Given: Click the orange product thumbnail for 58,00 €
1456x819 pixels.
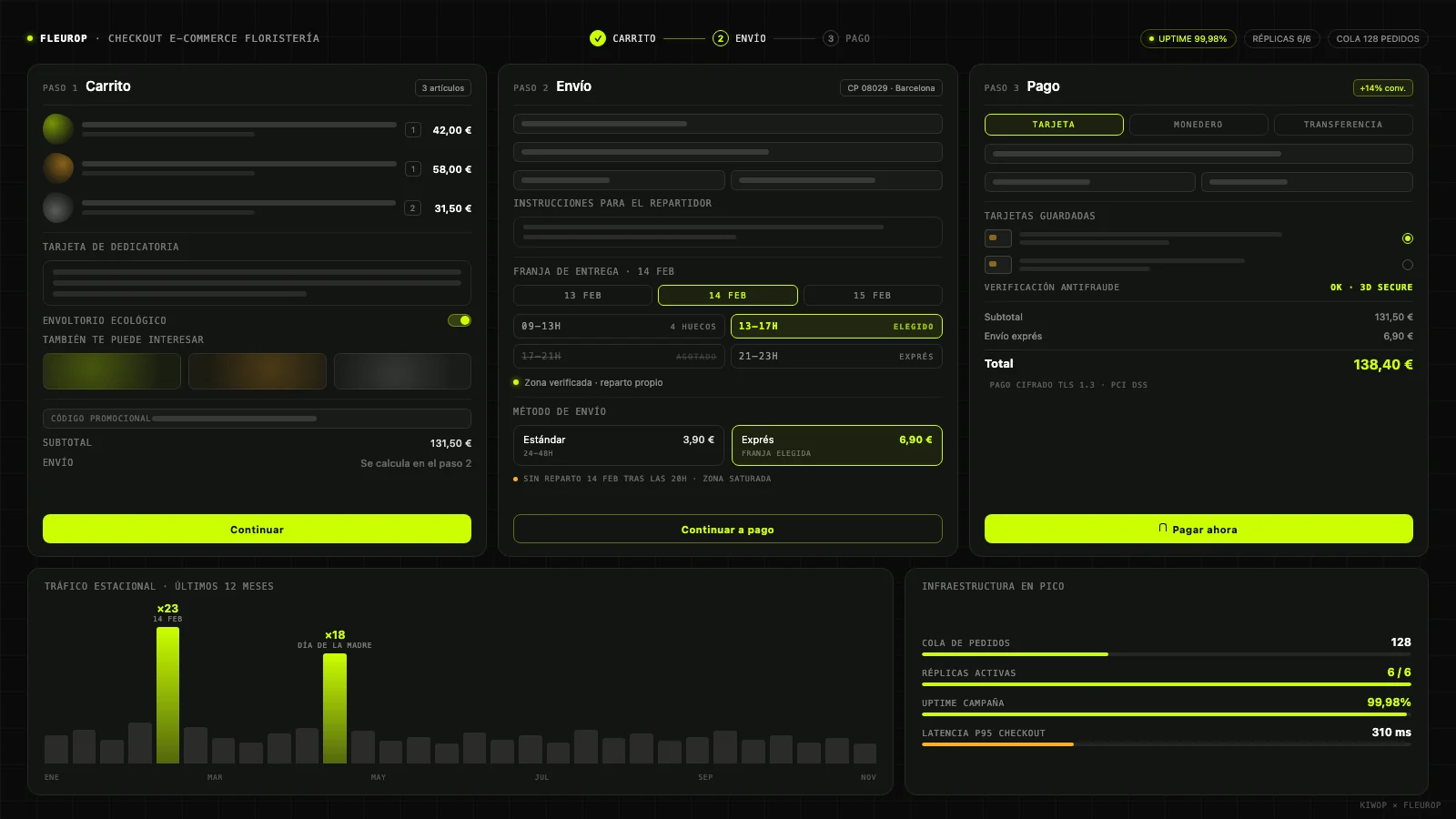Looking at the screenshot, I should point(58,168).
